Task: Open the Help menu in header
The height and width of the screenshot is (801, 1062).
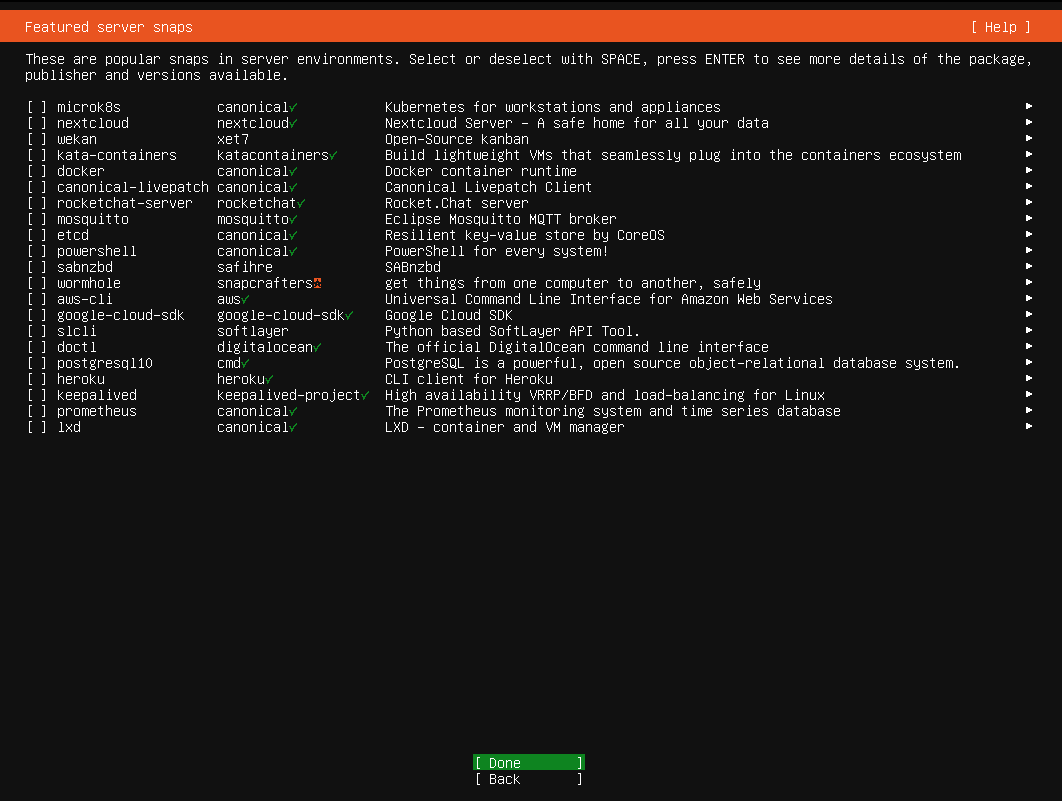Action: click(1000, 27)
